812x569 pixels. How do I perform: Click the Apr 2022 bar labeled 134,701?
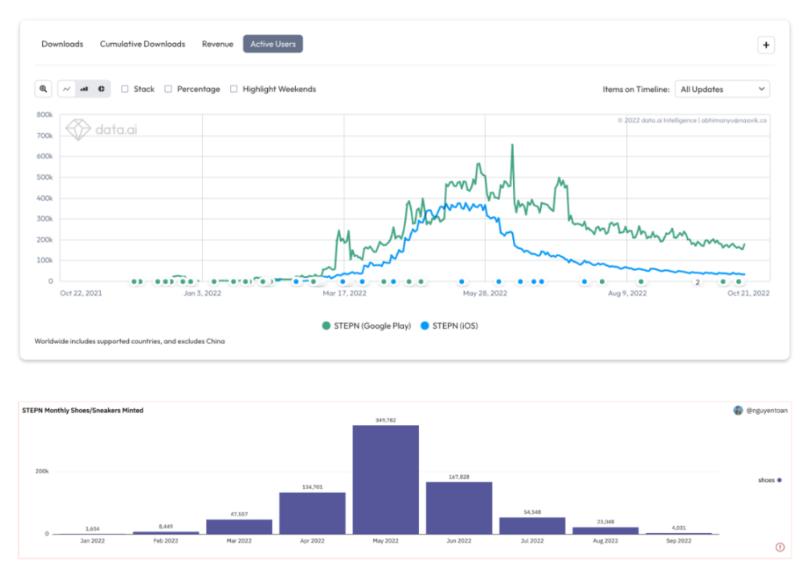coord(312,513)
